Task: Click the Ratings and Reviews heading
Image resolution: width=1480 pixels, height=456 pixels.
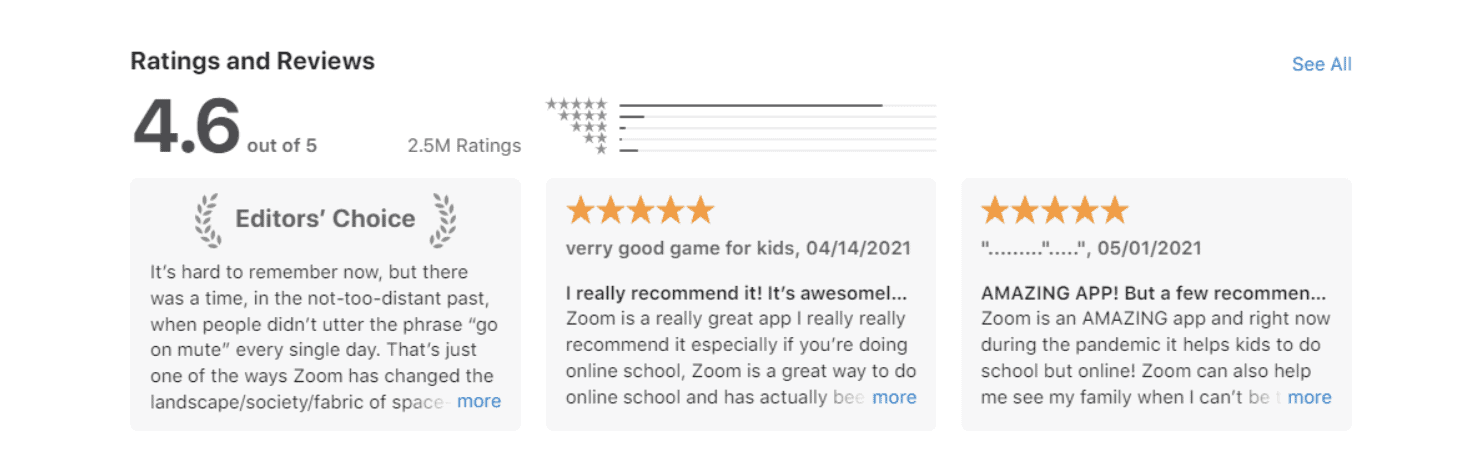Action: click(252, 61)
